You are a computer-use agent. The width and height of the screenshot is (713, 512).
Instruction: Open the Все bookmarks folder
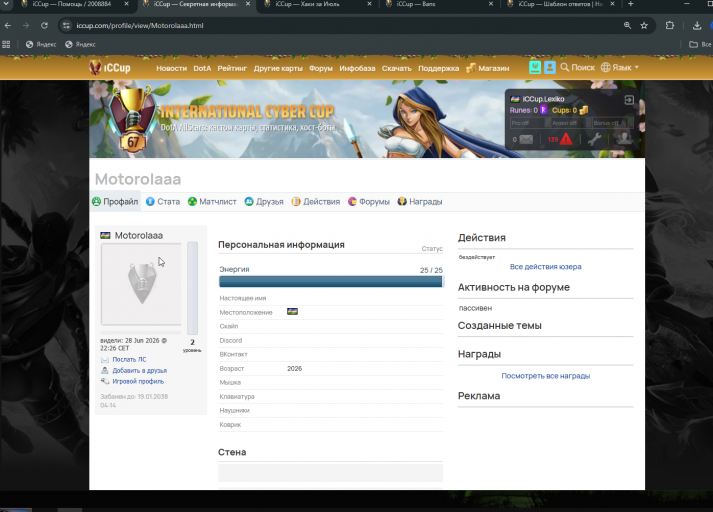tap(700, 44)
